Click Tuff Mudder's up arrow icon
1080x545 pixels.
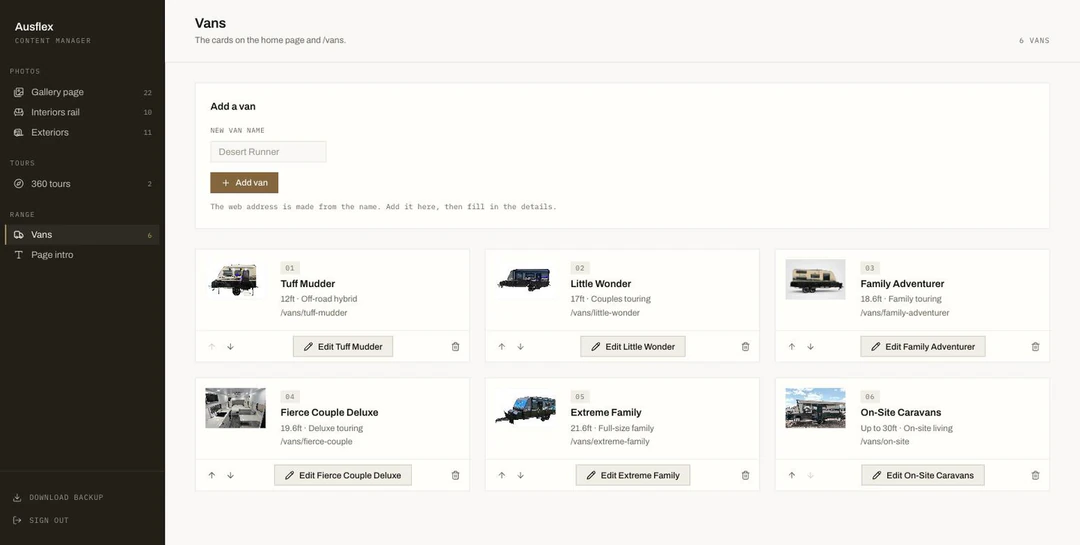(211, 347)
